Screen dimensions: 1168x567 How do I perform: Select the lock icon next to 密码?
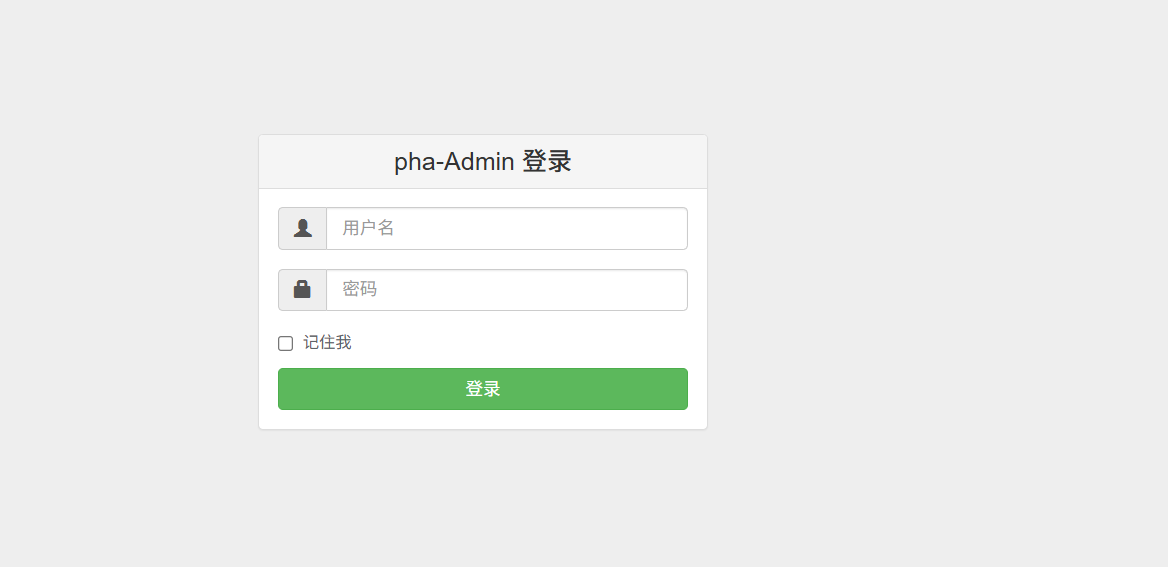tap(302, 289)
